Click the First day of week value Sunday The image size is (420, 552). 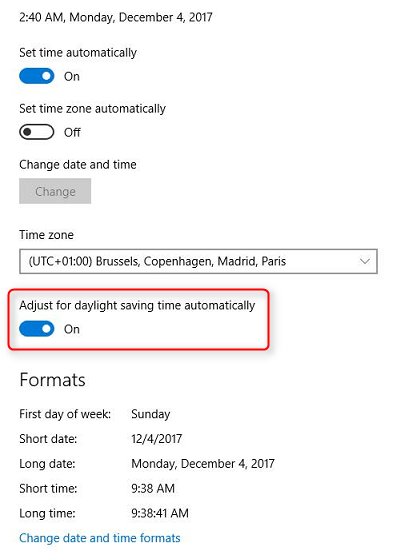pos(151,414)
